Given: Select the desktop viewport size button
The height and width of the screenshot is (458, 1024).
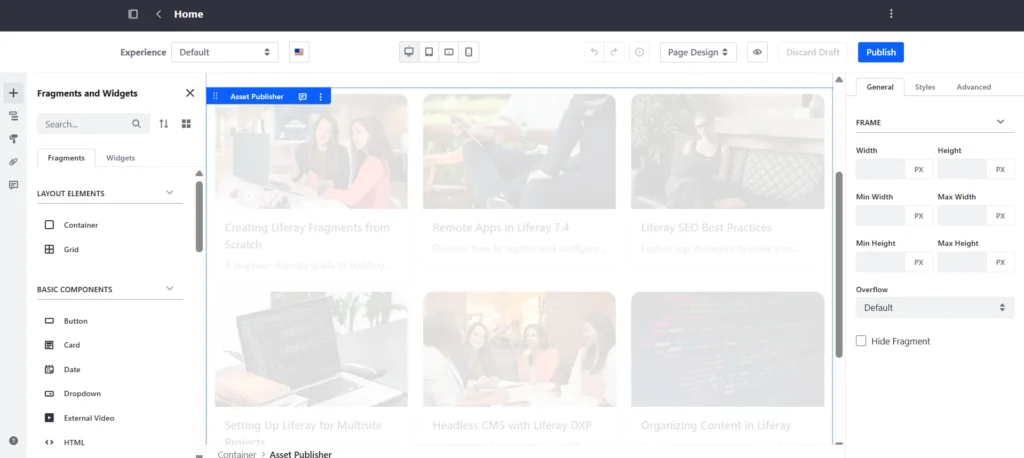Looking at the screenshot, I should (408, 52).
